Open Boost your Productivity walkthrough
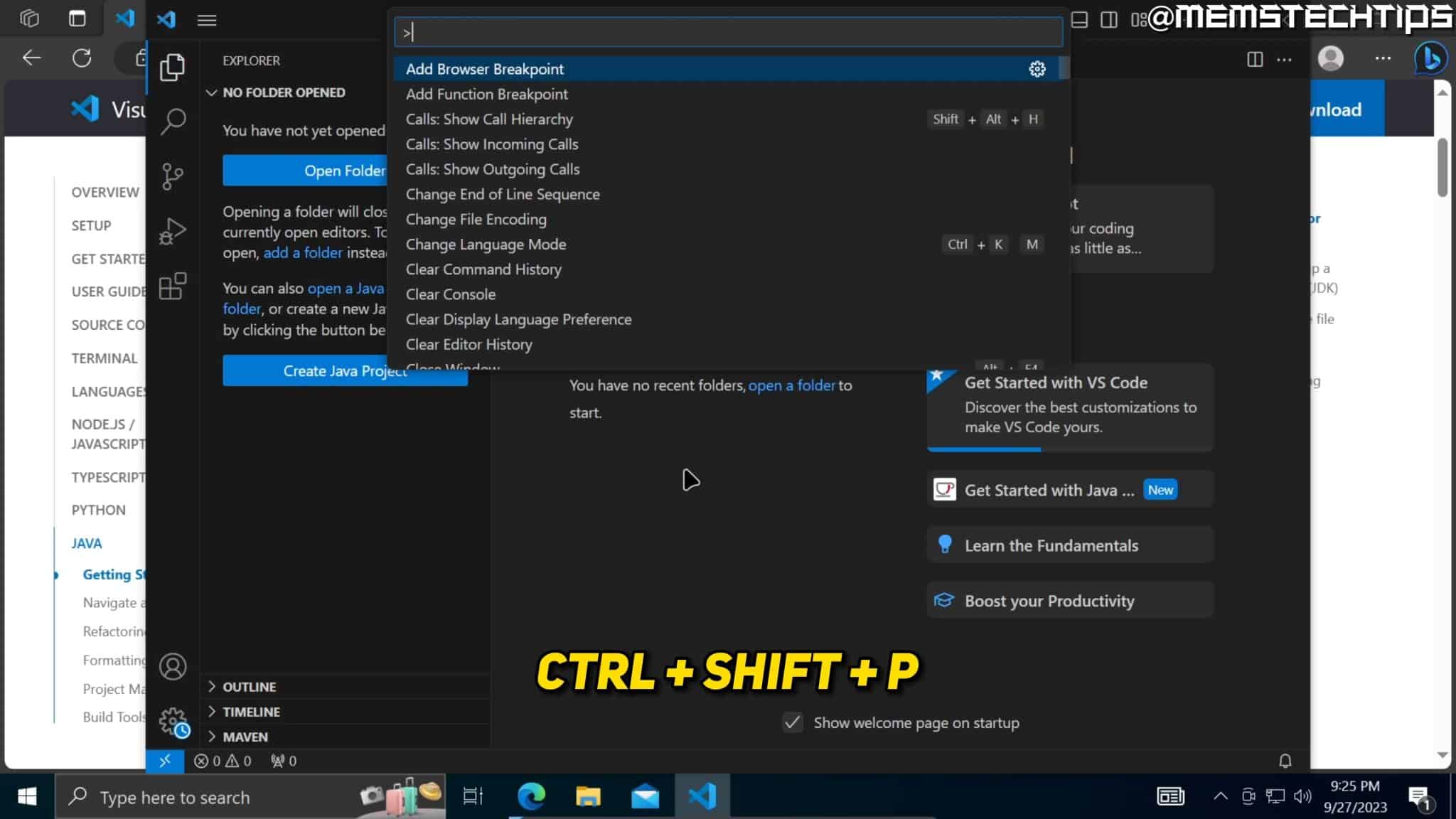 click(1070, 601)
